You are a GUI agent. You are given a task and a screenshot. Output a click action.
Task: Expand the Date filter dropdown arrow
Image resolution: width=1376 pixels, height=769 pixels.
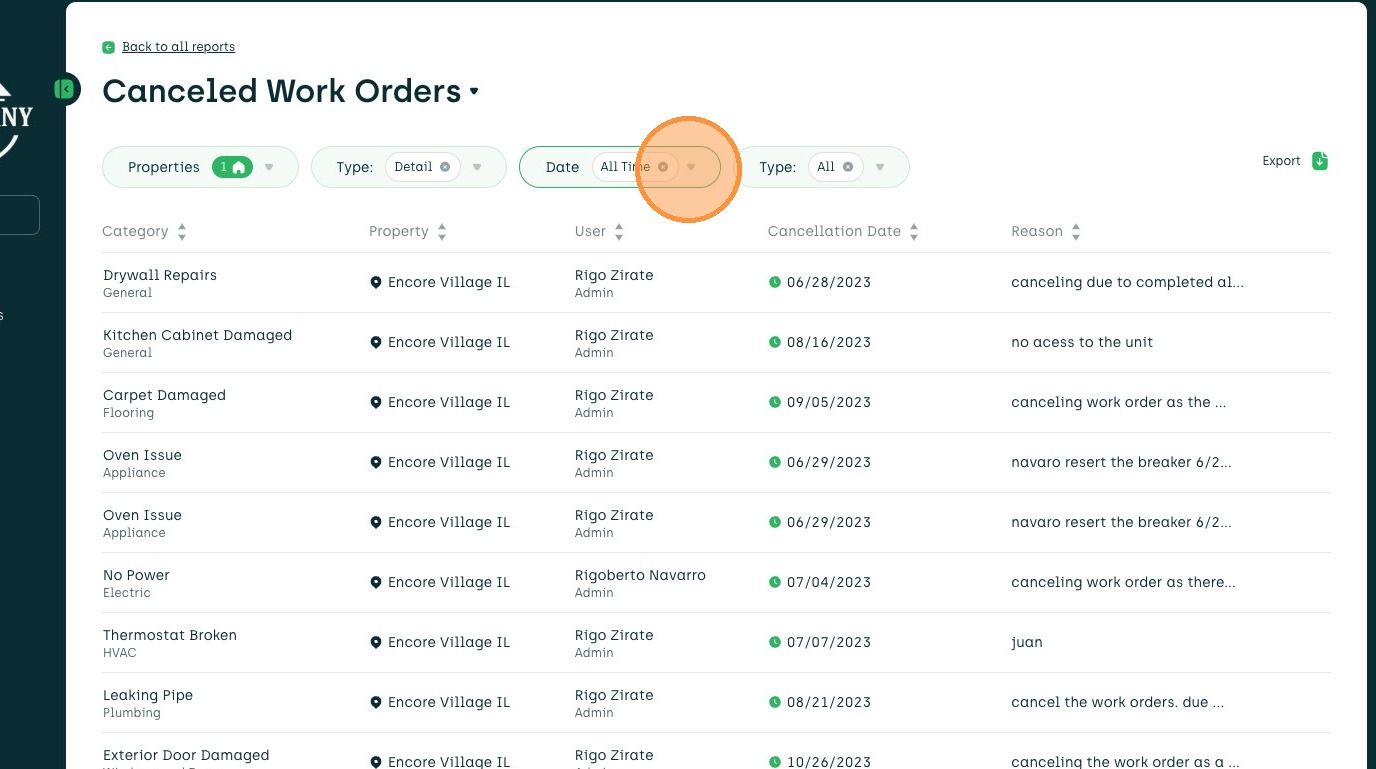click(x=691, y=167)
